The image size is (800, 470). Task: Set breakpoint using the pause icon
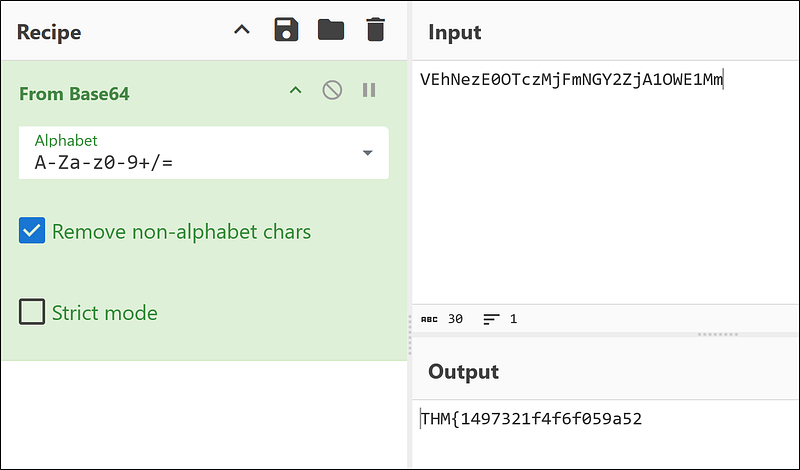coord(369,91)
